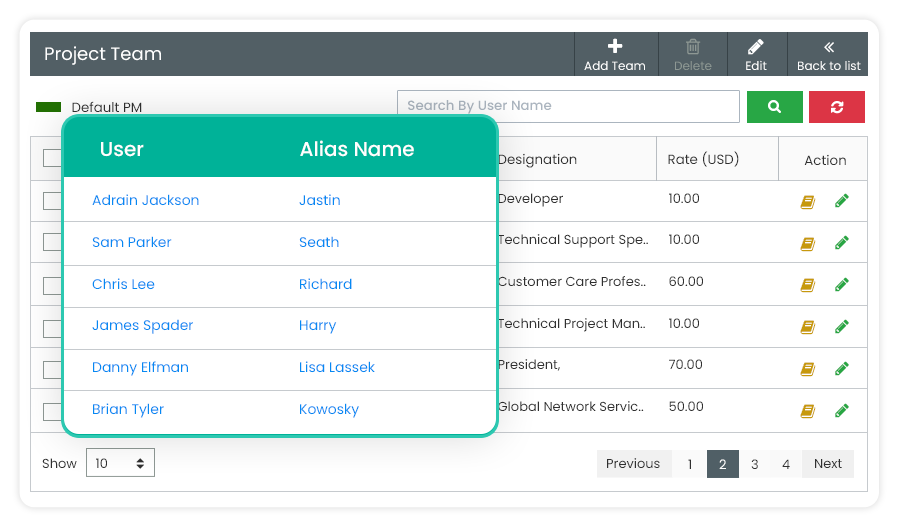Check the Adrain Jackson row checkbox

pos(52,201)
